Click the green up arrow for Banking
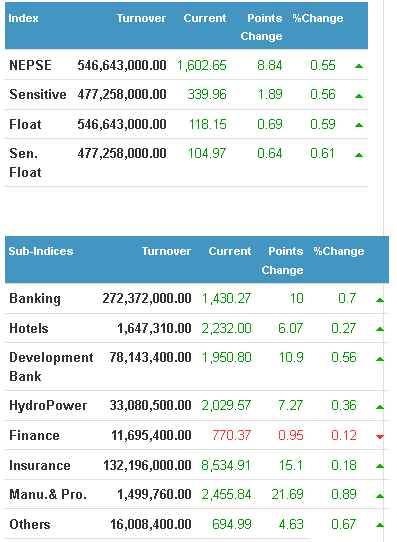This screenshot has width=397, height=542. pyautogui.click(x=380, y=300)
